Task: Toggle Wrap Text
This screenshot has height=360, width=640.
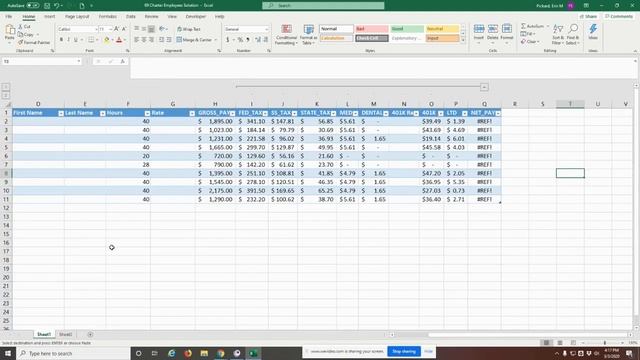Action: pos(189,29)
